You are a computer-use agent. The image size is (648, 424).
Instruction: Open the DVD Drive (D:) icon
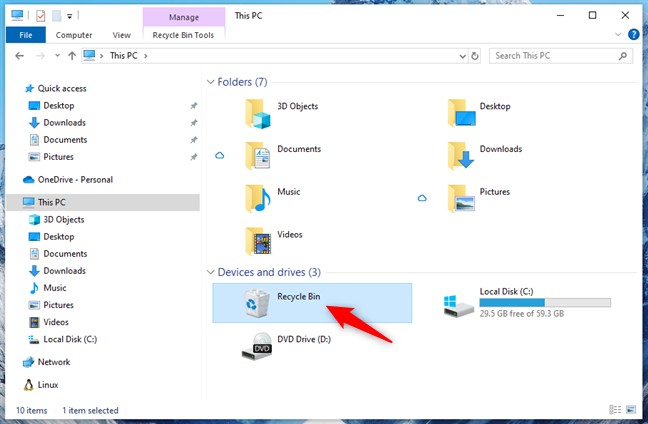coord(257,346)
